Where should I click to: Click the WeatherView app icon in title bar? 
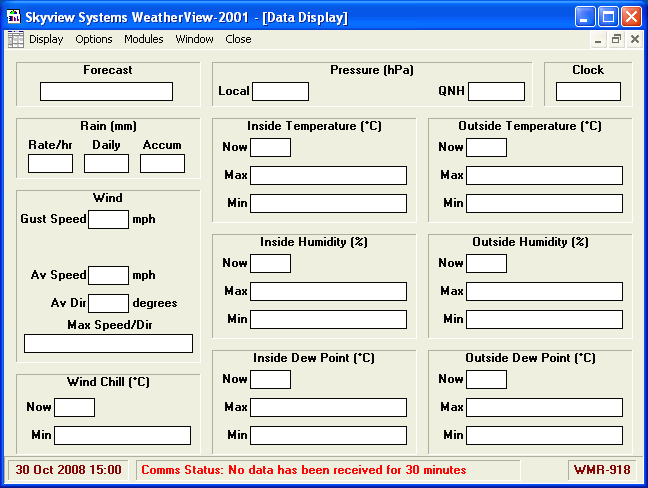pos(14,17)
